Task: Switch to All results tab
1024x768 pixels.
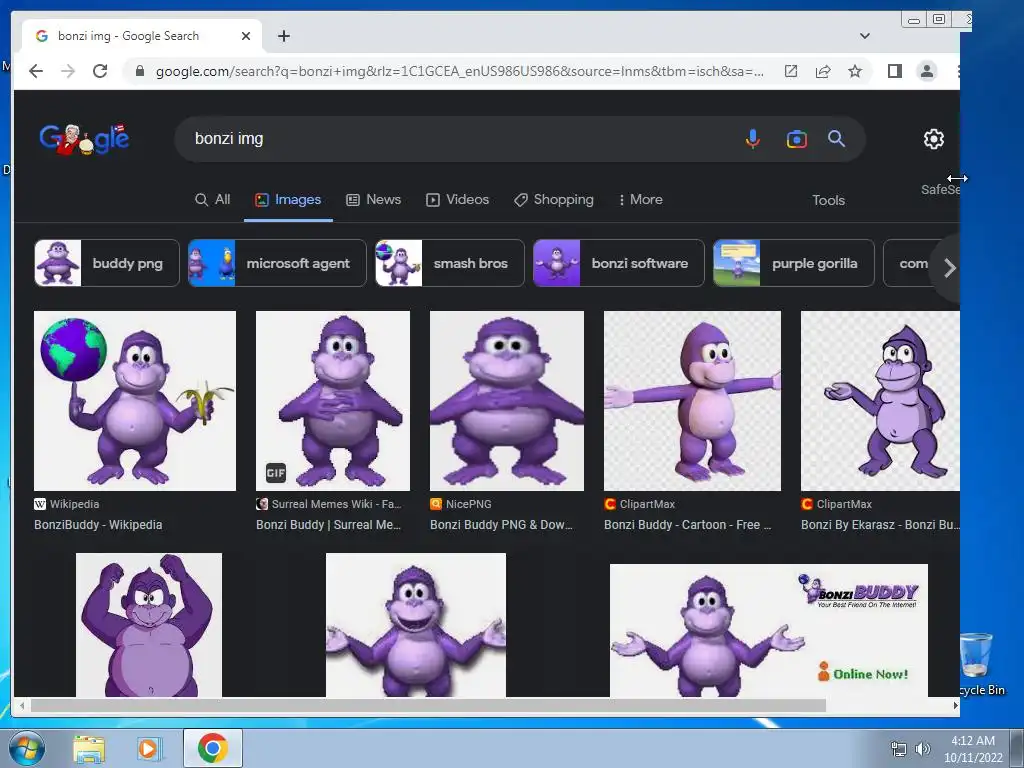Action: (213, 199)
